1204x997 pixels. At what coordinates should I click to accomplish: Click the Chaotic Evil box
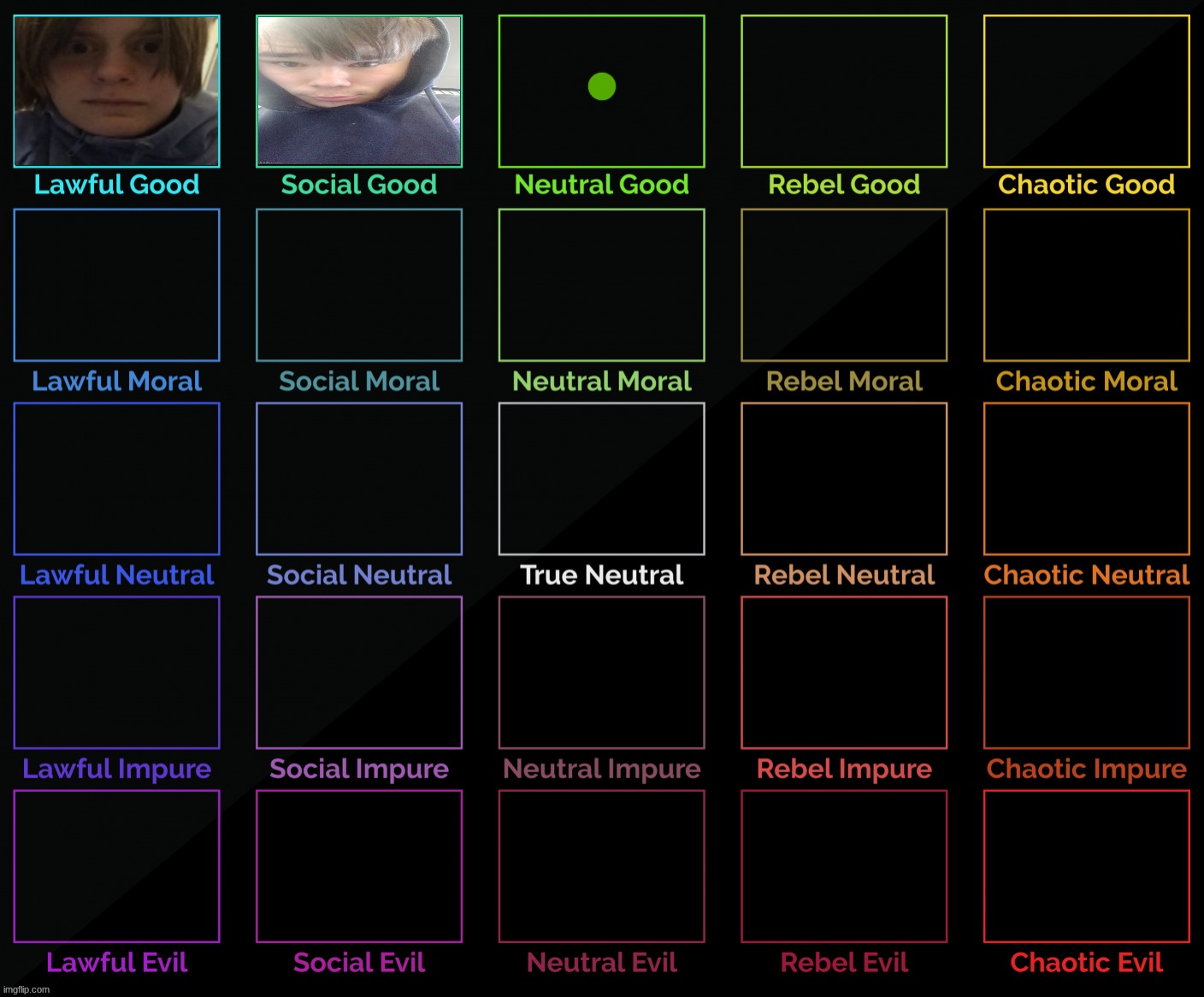point(1087,866)
